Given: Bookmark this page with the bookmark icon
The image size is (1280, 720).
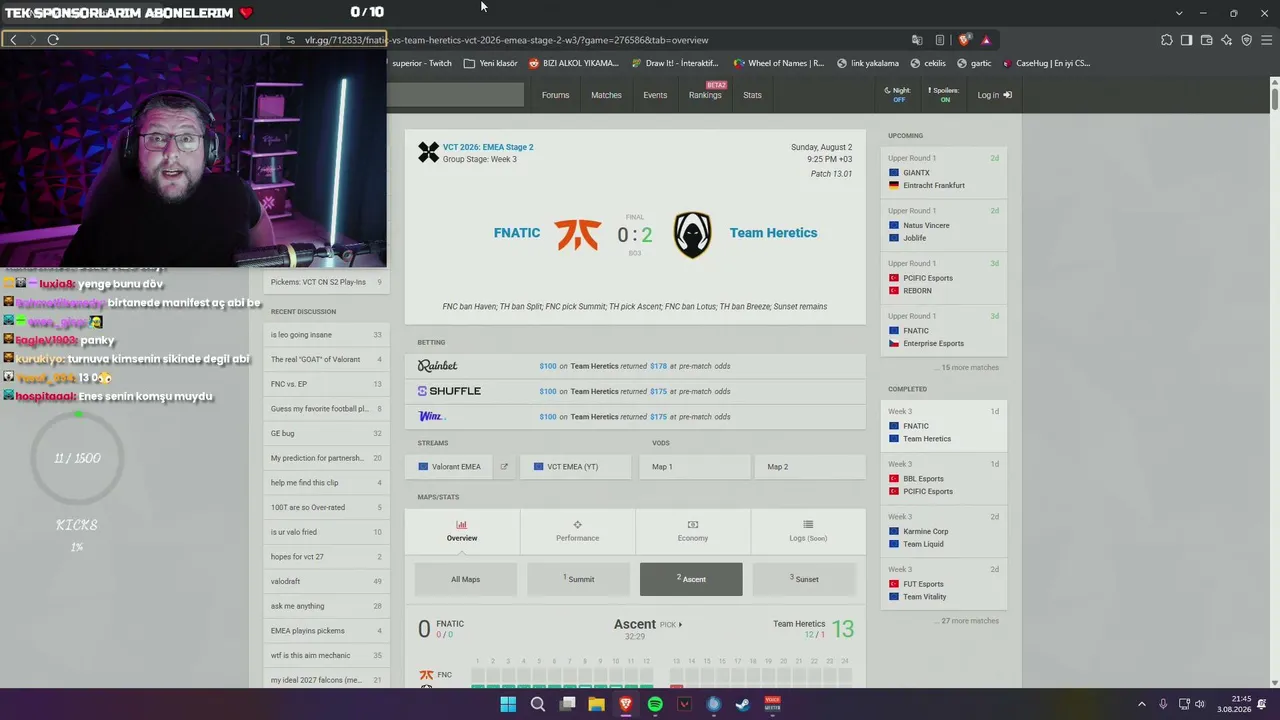Looking at the screenshot, I should pos(264,40).
